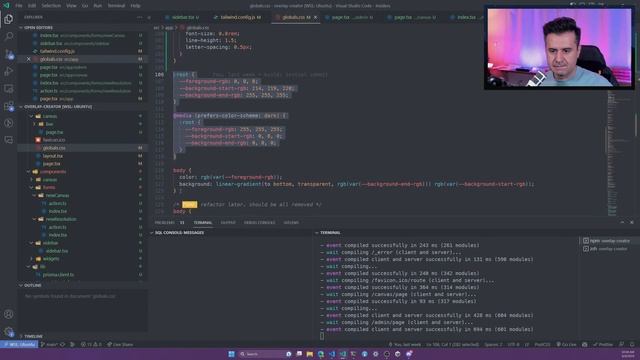Screen dimensions: 640x360
Task: Open the Explorer view in activity bar
Action: point(9,19)
